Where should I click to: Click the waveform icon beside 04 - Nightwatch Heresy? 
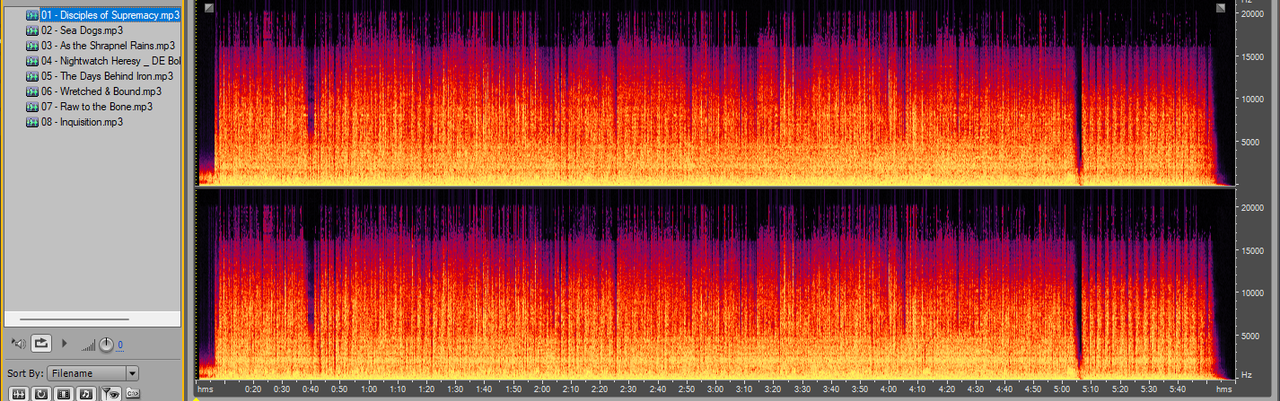[32, 60]
